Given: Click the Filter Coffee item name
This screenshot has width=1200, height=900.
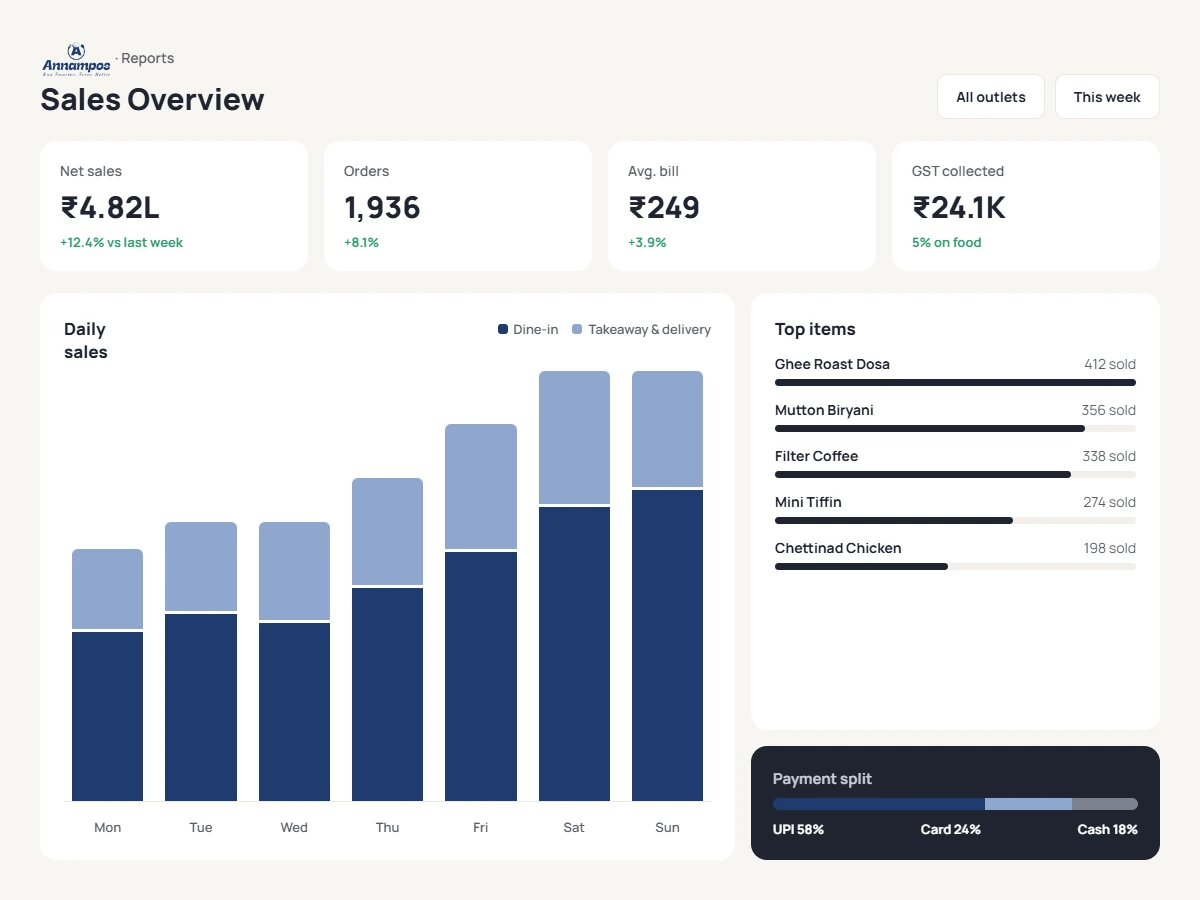Looking at the screenshot, I should pyautogui.click(x=816, y=456).
